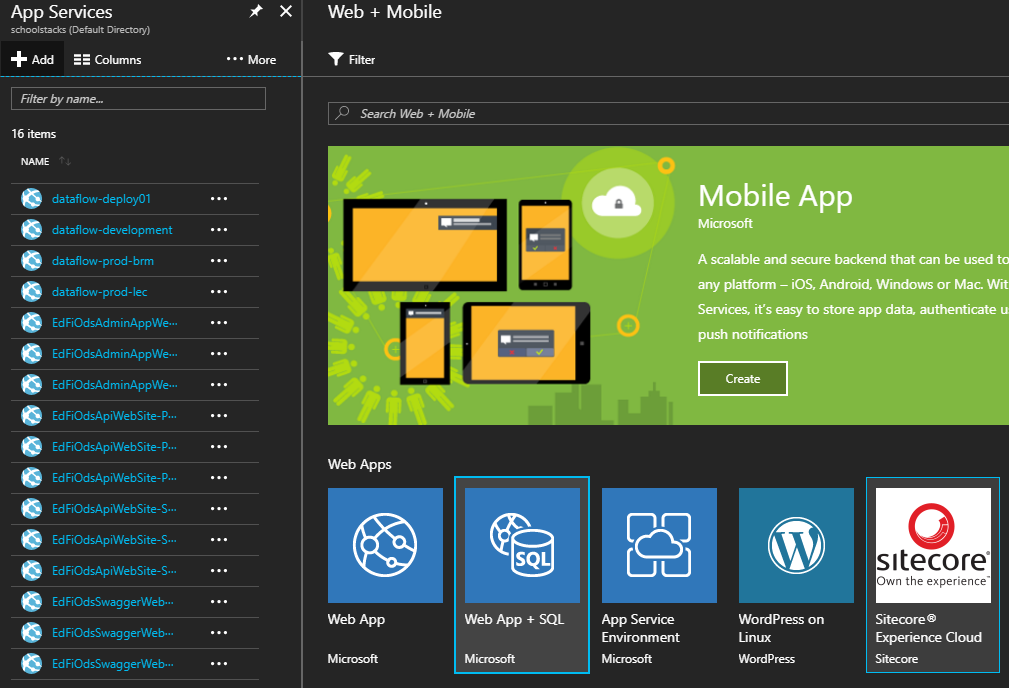The width and height of the screenshot is (1009, 688).
Task: Click the Mobile App banner title
Action: point(775,196)
